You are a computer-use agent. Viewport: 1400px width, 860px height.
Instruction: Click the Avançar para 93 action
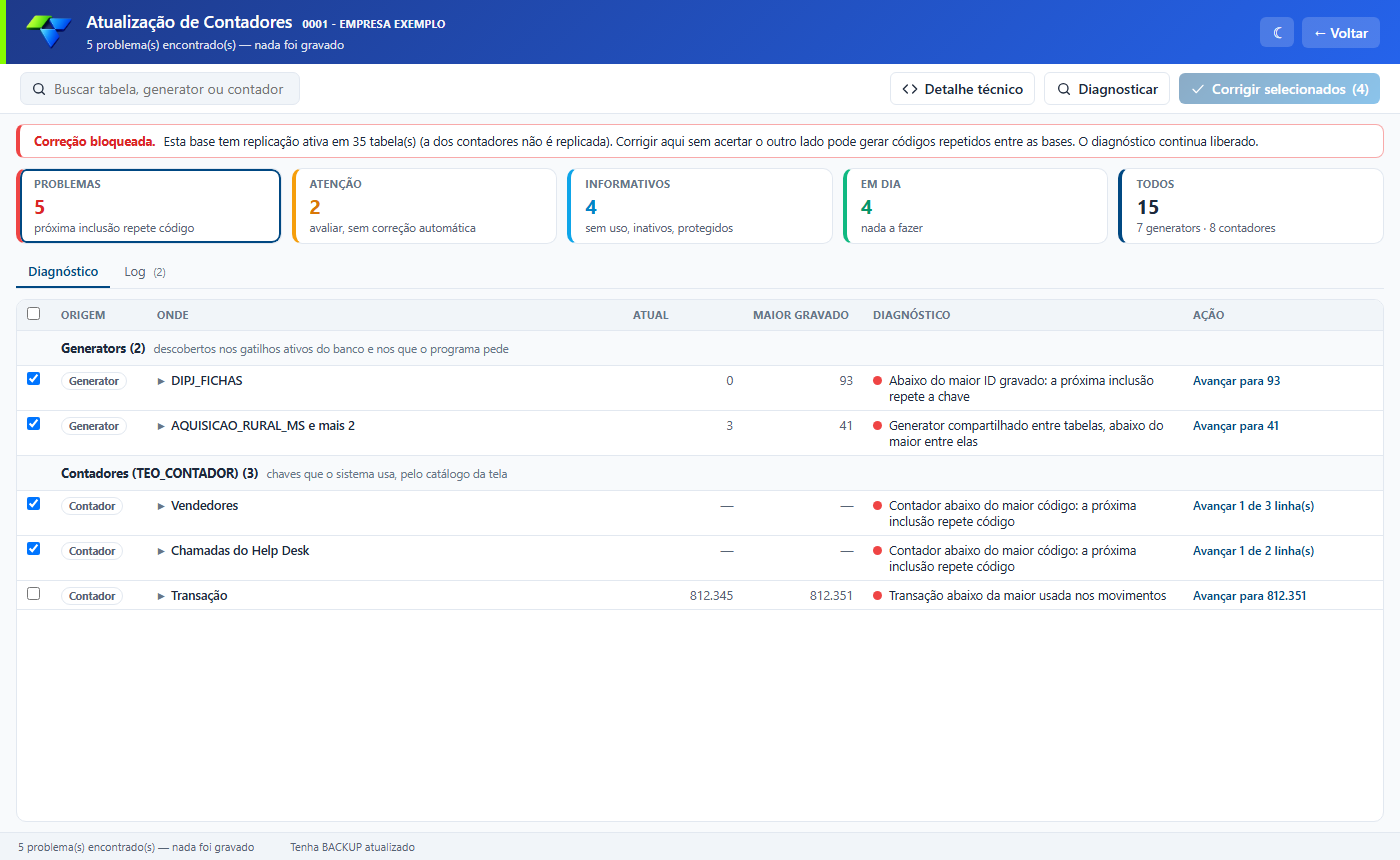tap(1236, 381)
